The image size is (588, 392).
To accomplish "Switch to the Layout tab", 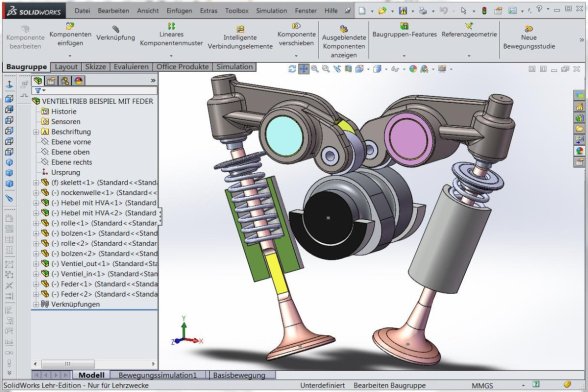I will [x=66, y=67].
